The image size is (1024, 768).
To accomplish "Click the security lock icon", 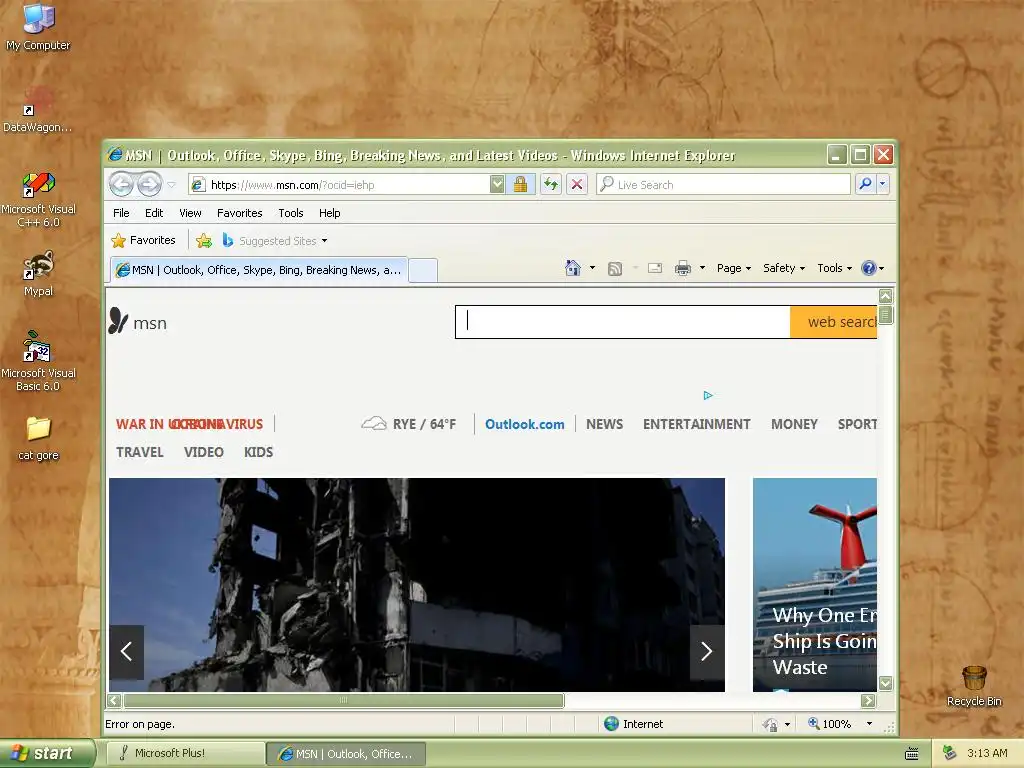I will pos(520,185).
